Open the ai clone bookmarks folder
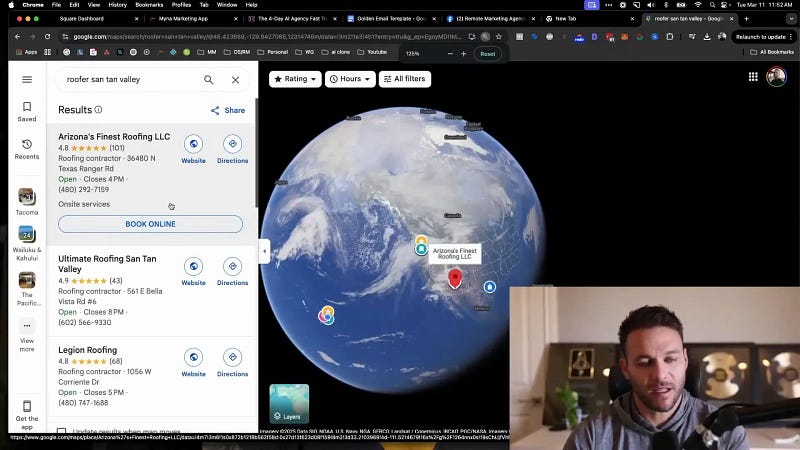 point(336,52)
